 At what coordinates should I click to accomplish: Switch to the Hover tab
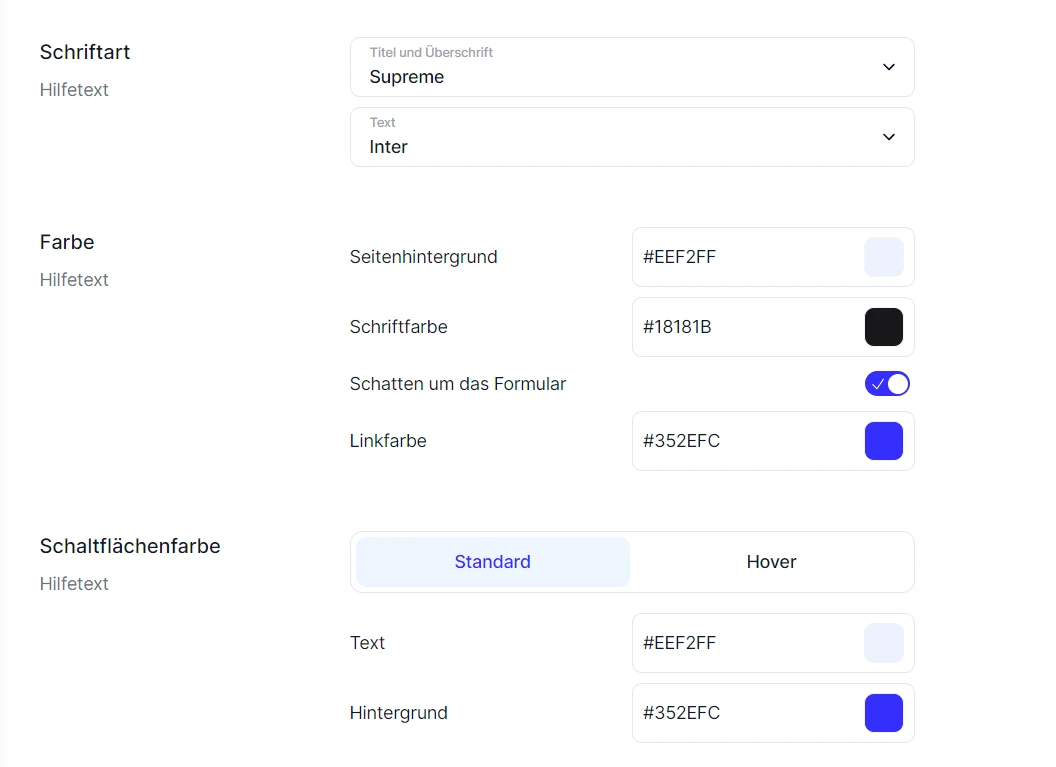tap(771, 562)
